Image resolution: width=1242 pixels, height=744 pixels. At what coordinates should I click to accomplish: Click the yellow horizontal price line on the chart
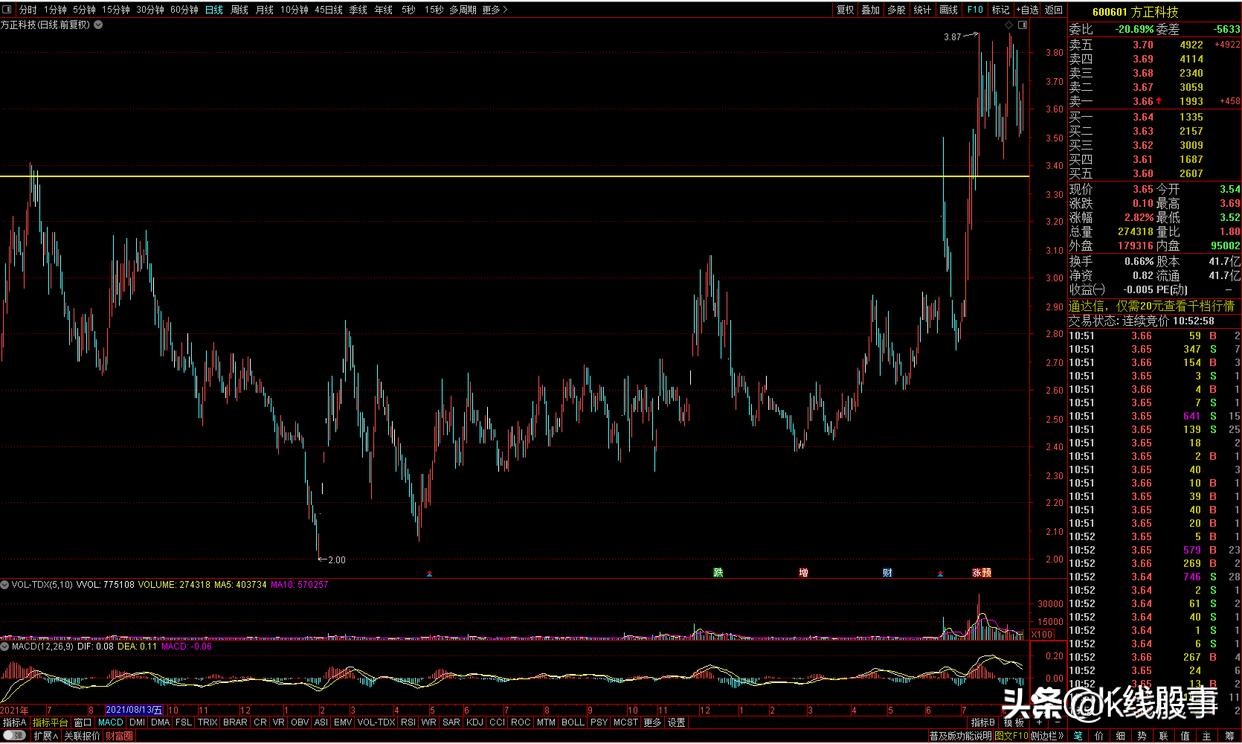tap(500, 176)
